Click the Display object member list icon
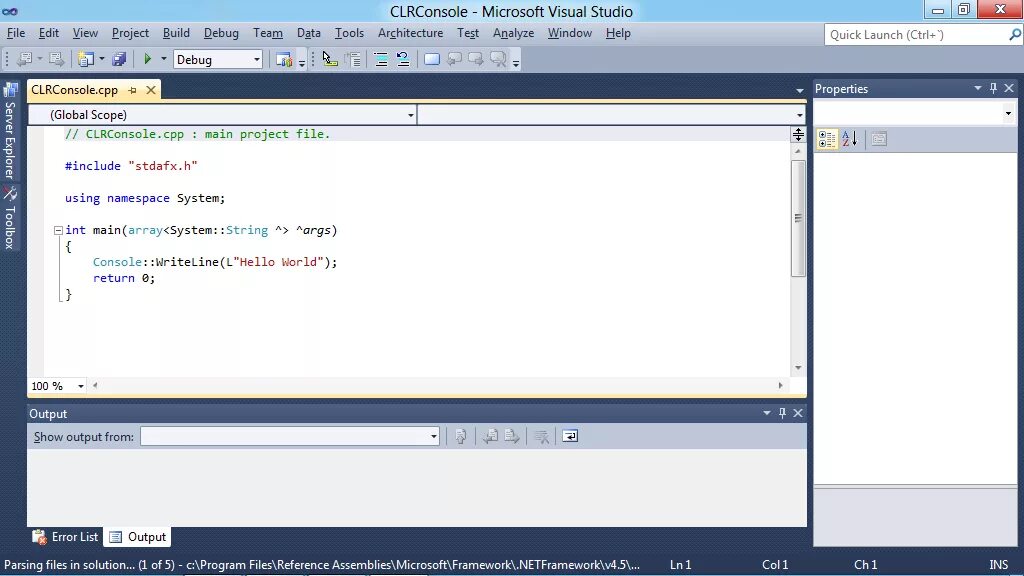This screenshot has height=576, width=1024. click(330, 59)
